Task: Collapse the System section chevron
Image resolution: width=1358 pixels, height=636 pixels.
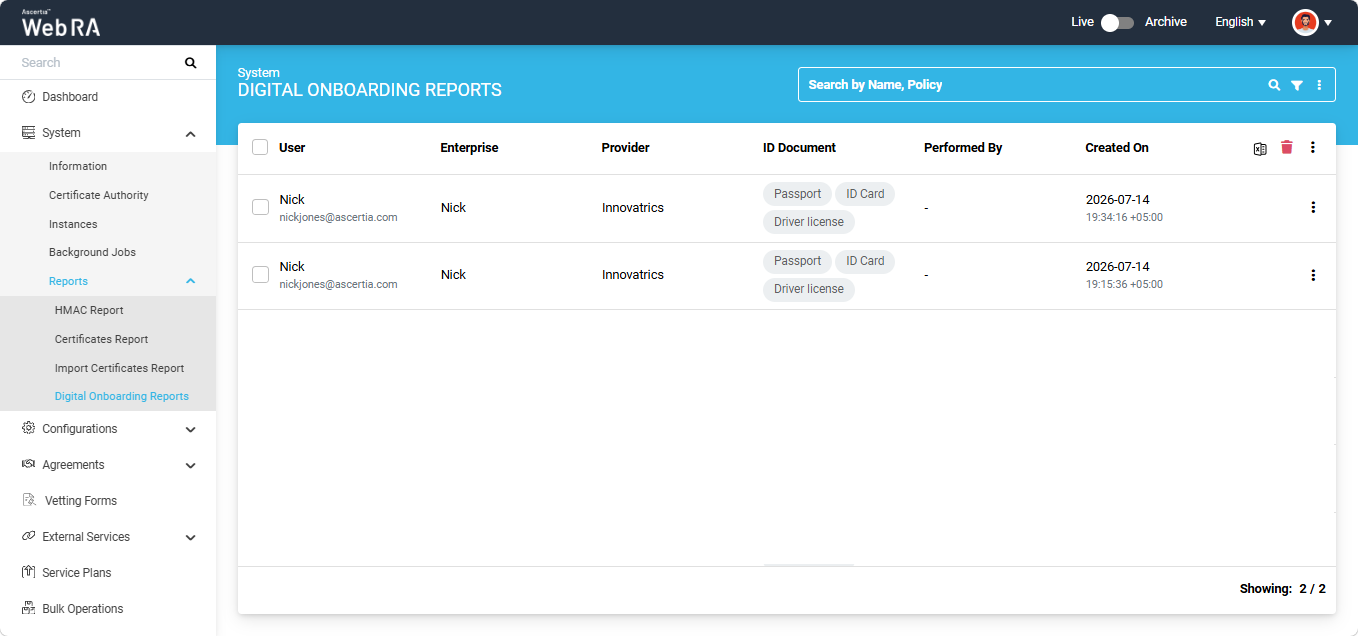Action: (191, 134)
